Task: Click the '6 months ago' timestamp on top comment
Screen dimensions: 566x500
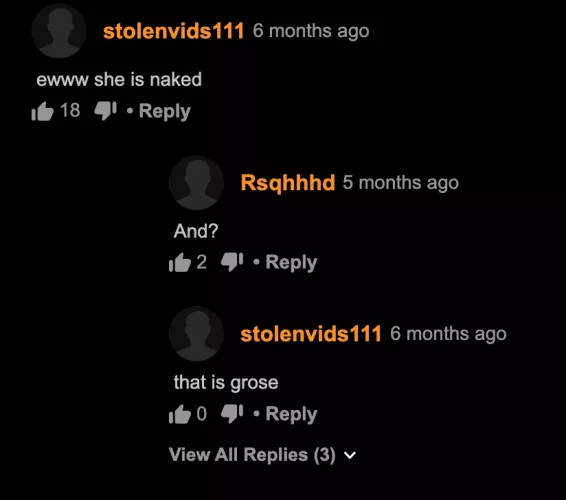Action: click(311, 31)
